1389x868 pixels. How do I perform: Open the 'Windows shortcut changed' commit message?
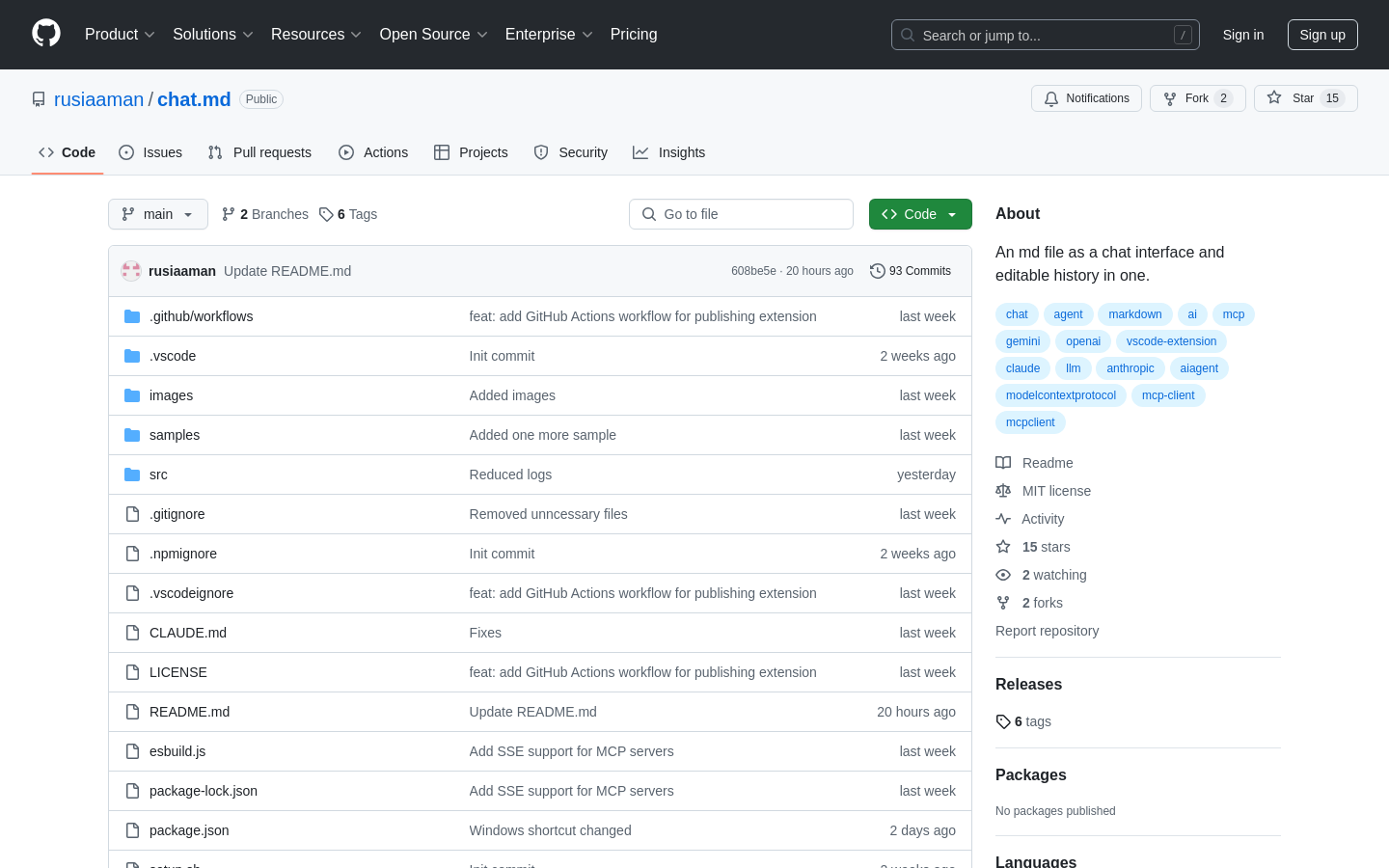tap(550, 830)
